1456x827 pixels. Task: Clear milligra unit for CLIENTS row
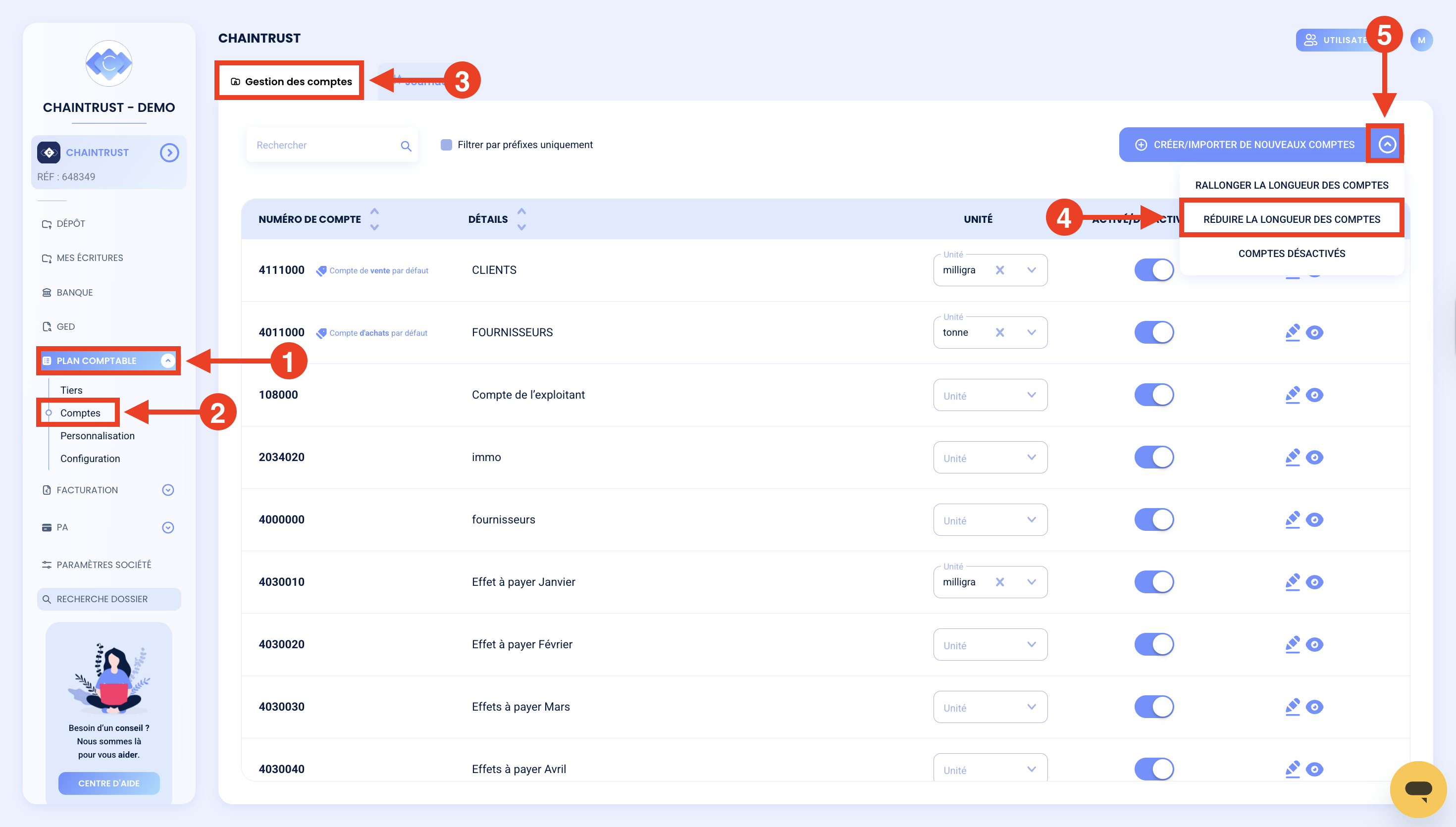(x=999, y=270)
